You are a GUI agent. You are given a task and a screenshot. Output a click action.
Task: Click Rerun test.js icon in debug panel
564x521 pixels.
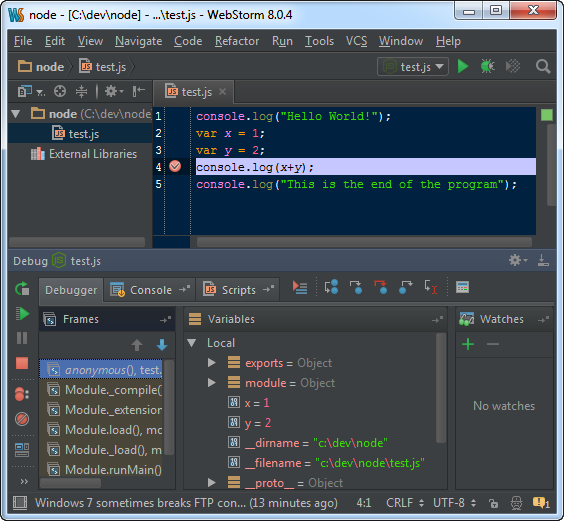point(22,289)
